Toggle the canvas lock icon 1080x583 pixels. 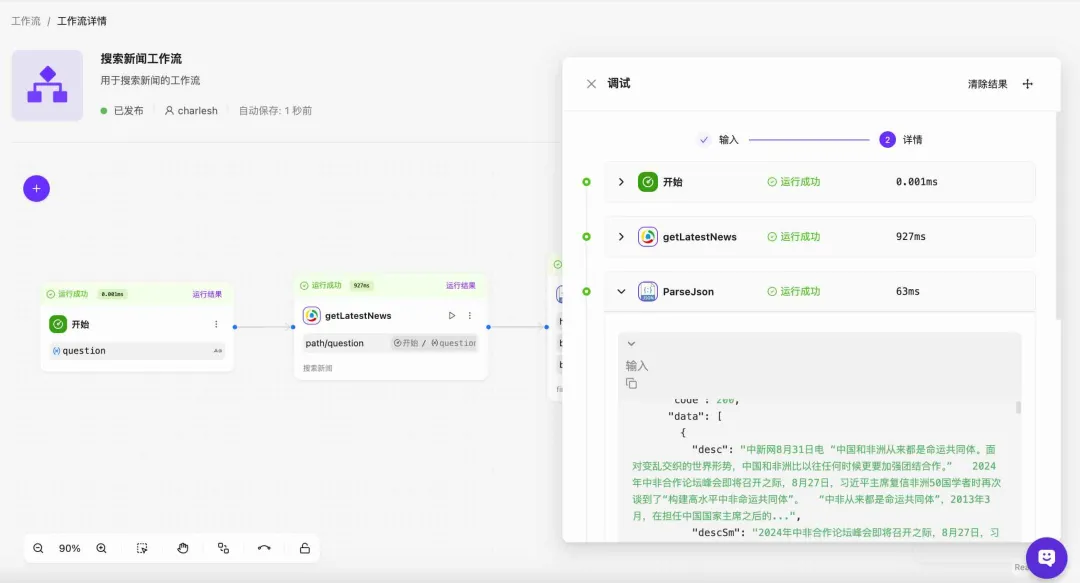[x=304, y=549]
